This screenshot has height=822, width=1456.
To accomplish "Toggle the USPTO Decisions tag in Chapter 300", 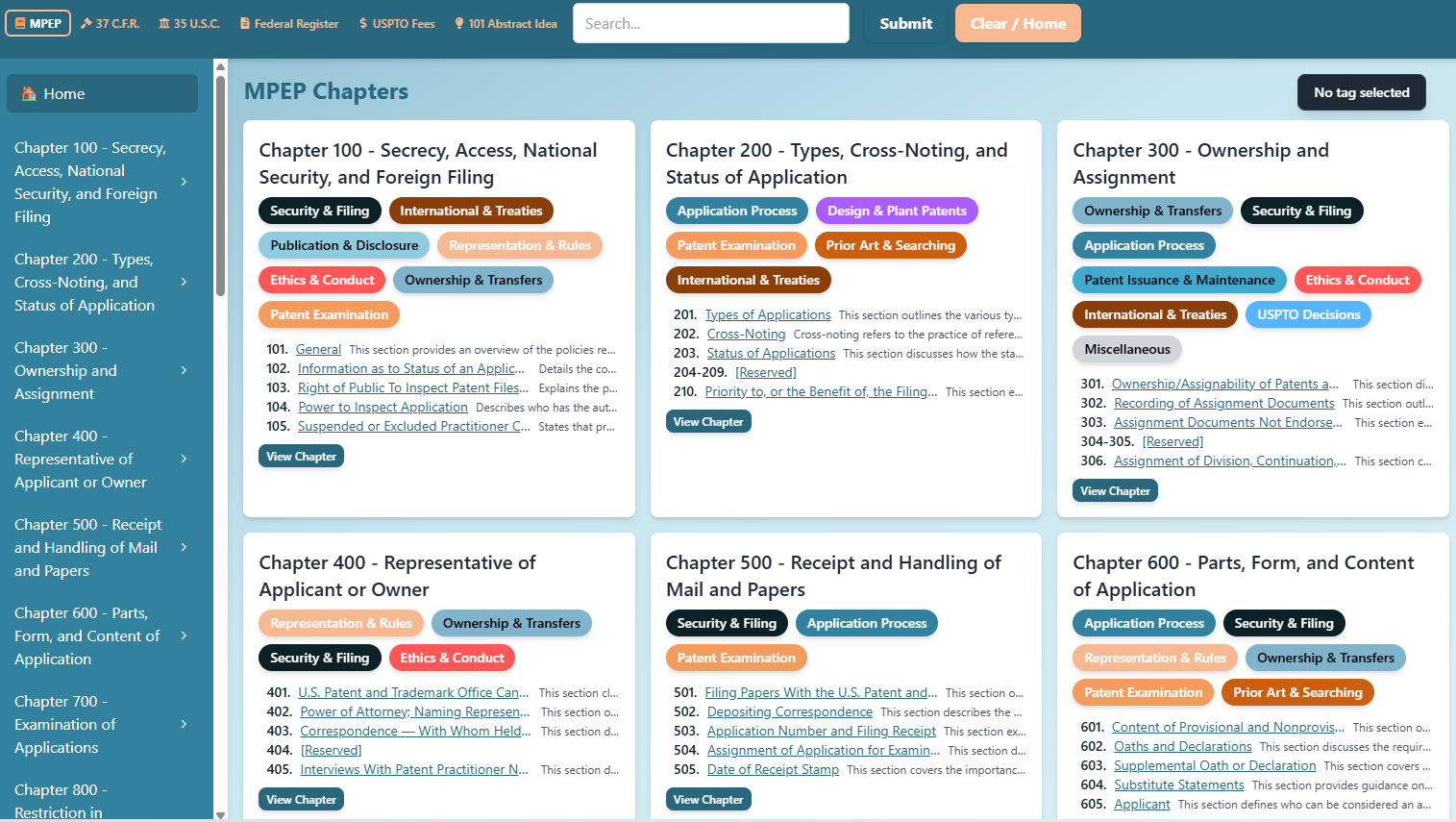I will click(x=1308, y=314).
